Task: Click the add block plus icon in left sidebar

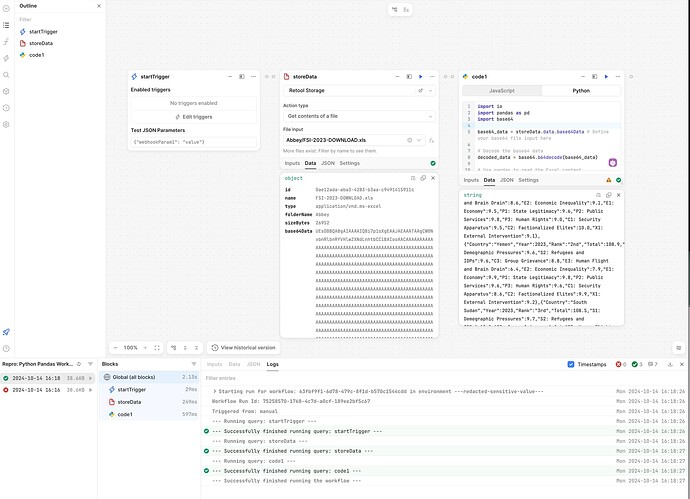Action: point(6,8)
